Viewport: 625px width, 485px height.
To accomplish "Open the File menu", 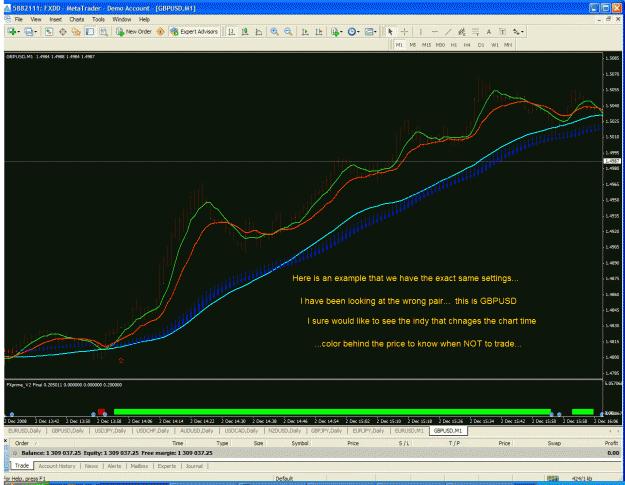I will 19,19.
